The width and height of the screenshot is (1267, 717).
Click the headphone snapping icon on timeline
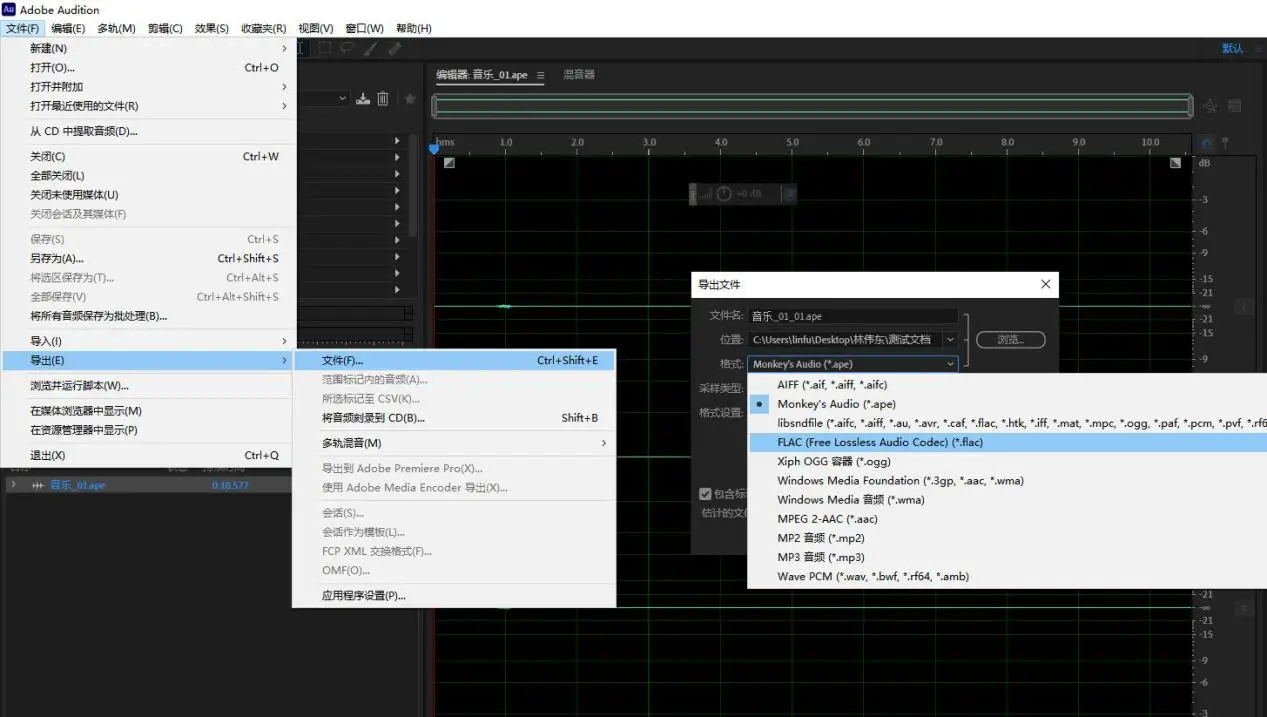coord(1207,143)
